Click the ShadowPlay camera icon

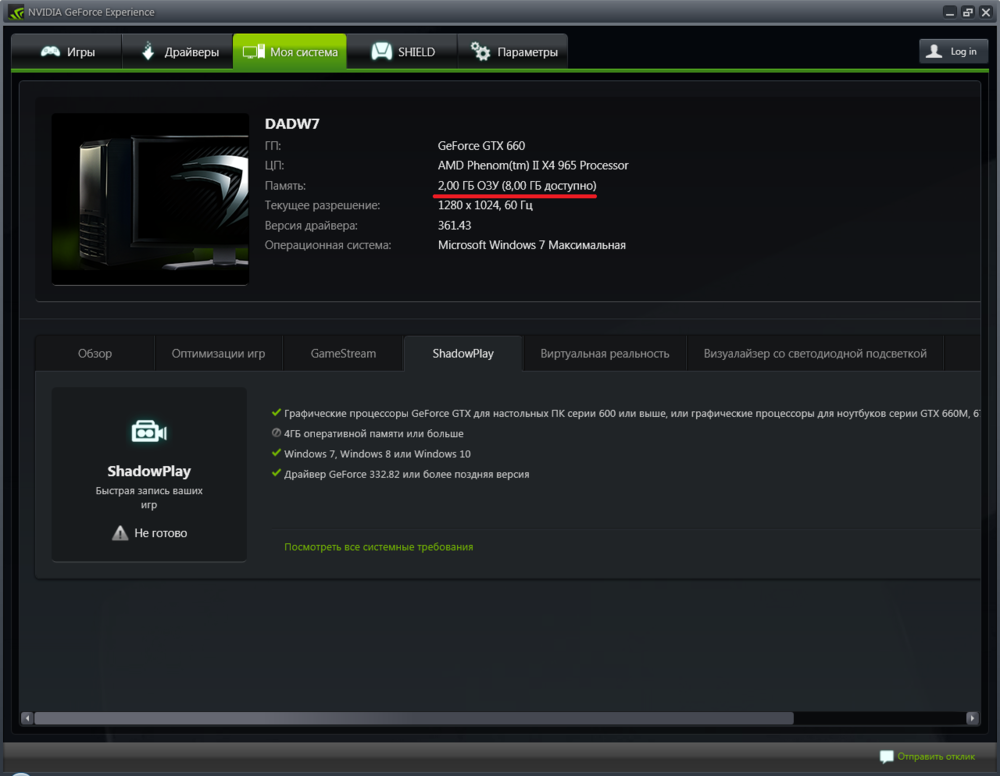click(x=149, y=432)
